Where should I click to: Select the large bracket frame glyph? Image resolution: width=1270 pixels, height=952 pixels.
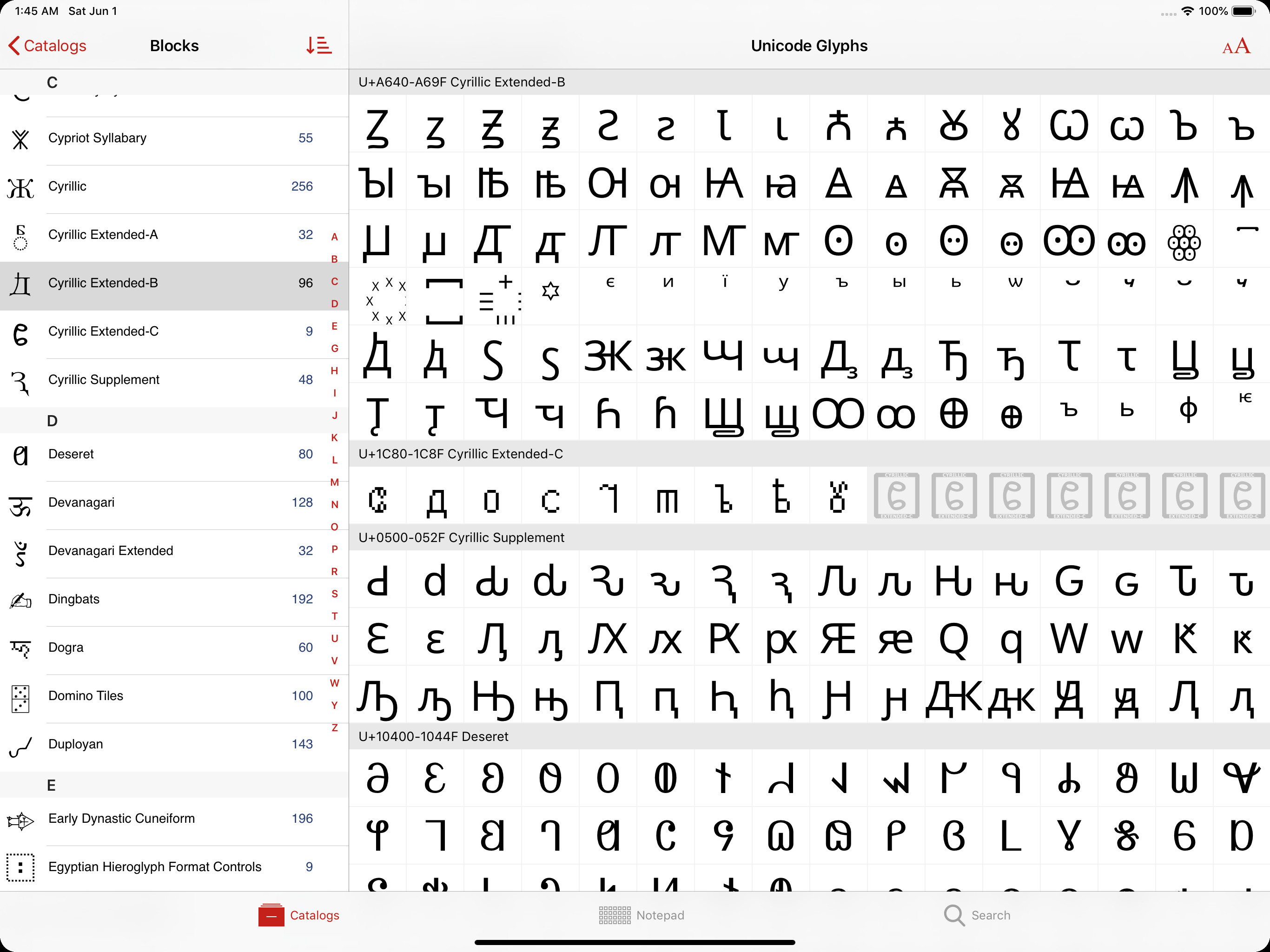(444, 301)
